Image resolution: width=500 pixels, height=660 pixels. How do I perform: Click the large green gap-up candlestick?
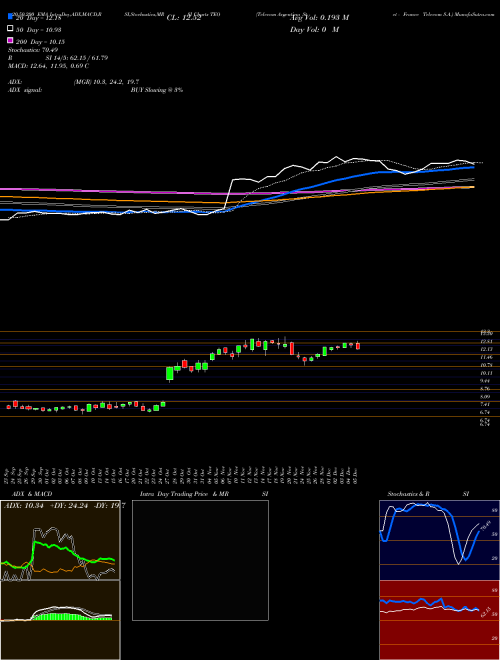pos(170,374)
